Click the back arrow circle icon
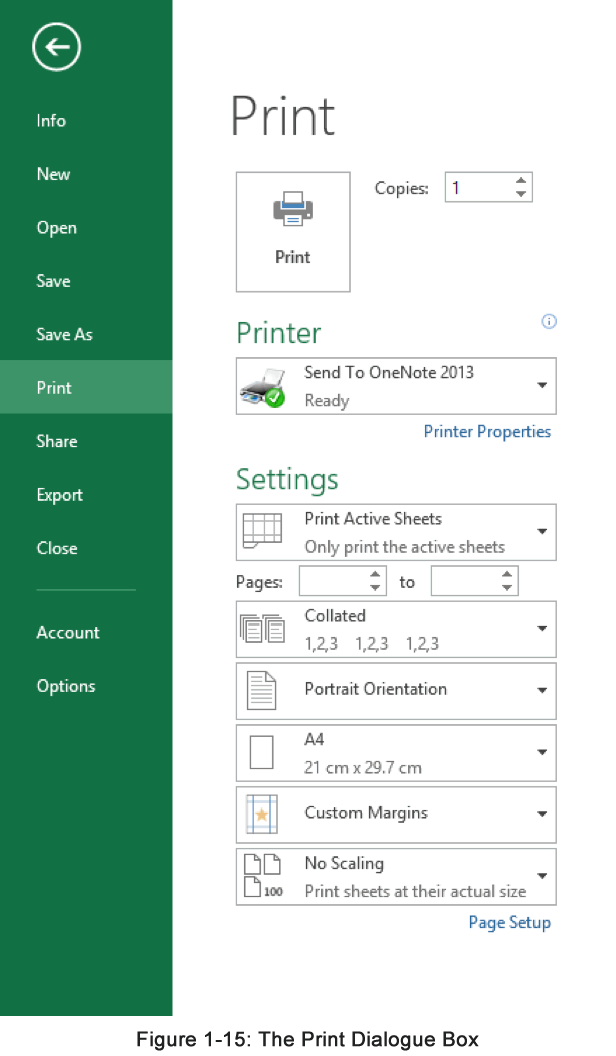This screenshot has height=1056, width=616. click(56, 46)
